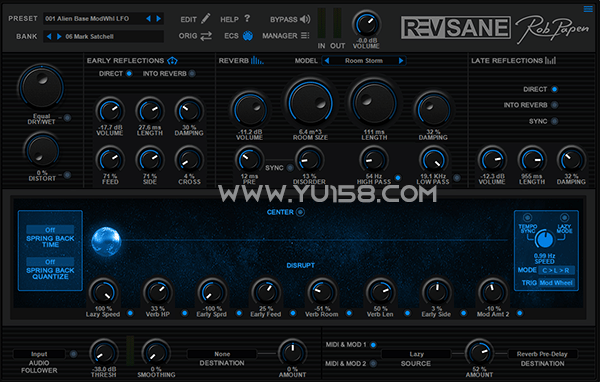The width and height of the screenshot is (600, 382).
Task: Open the C > L > R mode dropdown
Action: click(x=556, y=270)
